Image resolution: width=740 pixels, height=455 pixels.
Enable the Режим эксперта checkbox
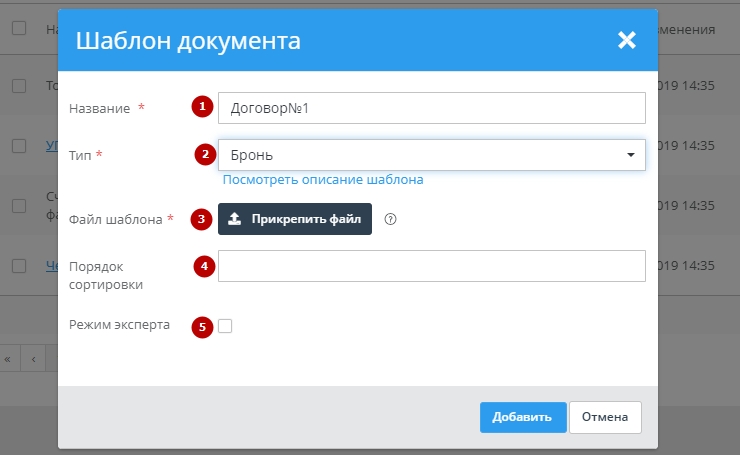pyautogui.click(x=225, y=326)
